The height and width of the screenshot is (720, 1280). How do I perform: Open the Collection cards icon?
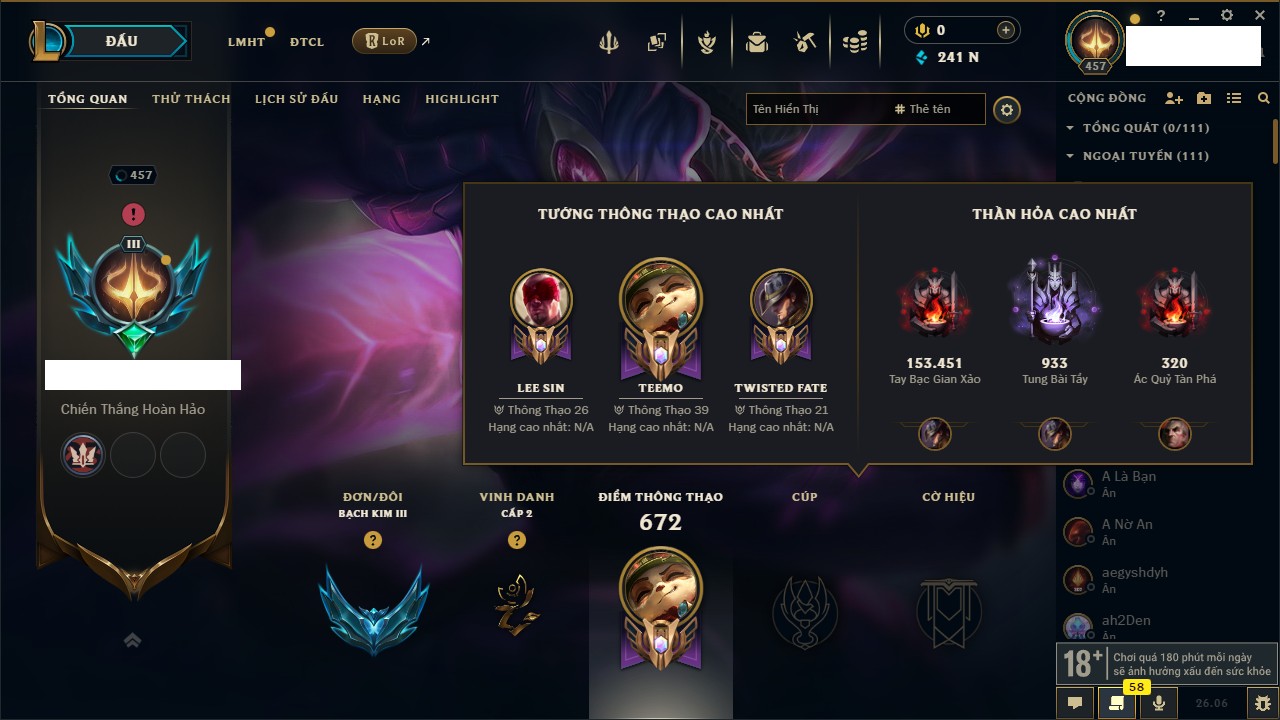coord(657,42)
